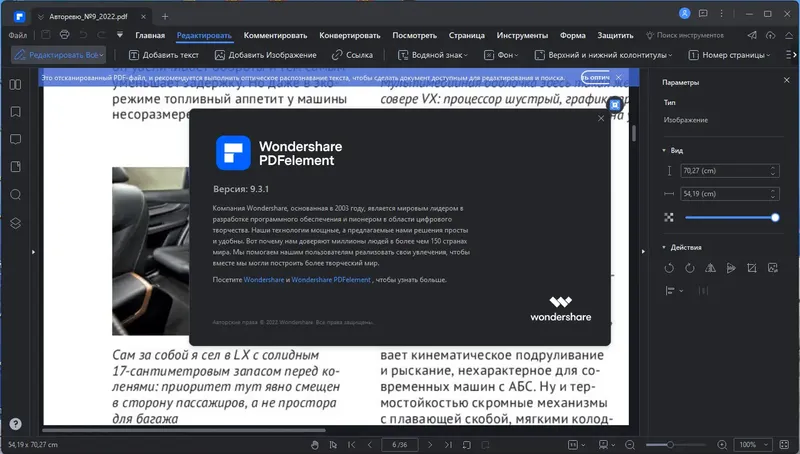The image size is (800, 454).
Task: Open the Фон dropdown
Action: click(501, 55)
